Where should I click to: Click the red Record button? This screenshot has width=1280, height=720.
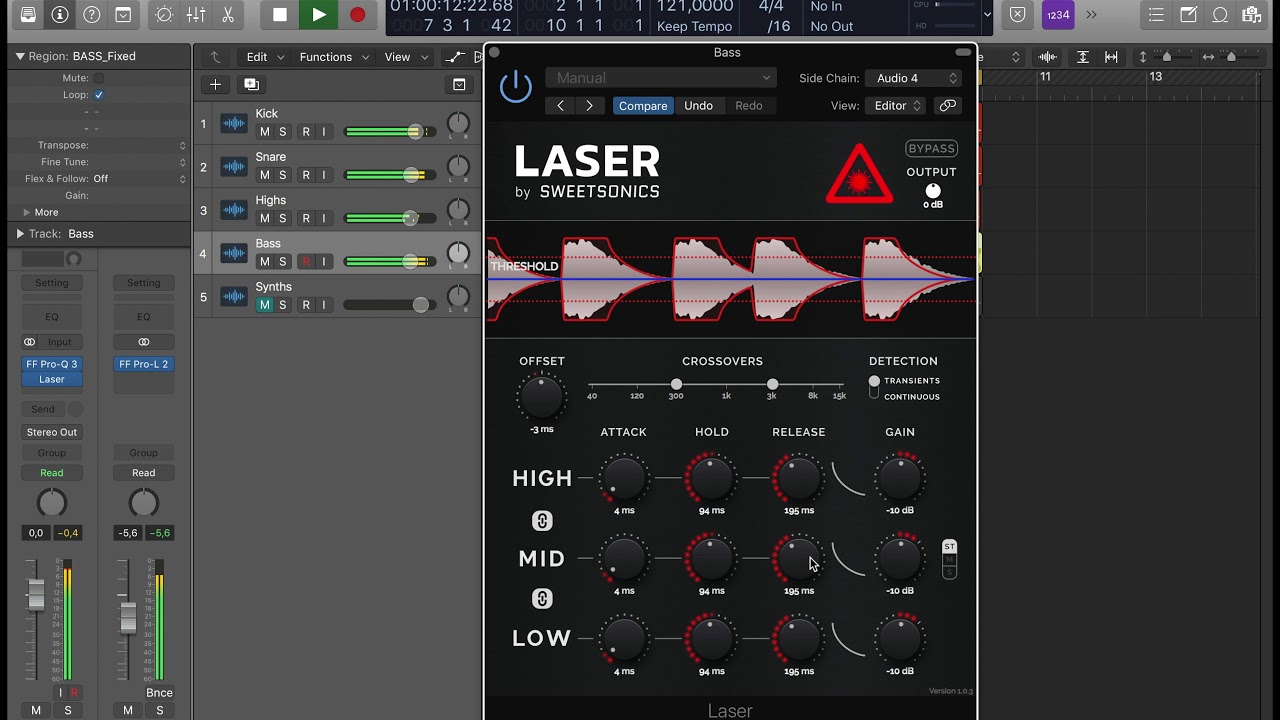pyautogui.click(x=357, y=15)
